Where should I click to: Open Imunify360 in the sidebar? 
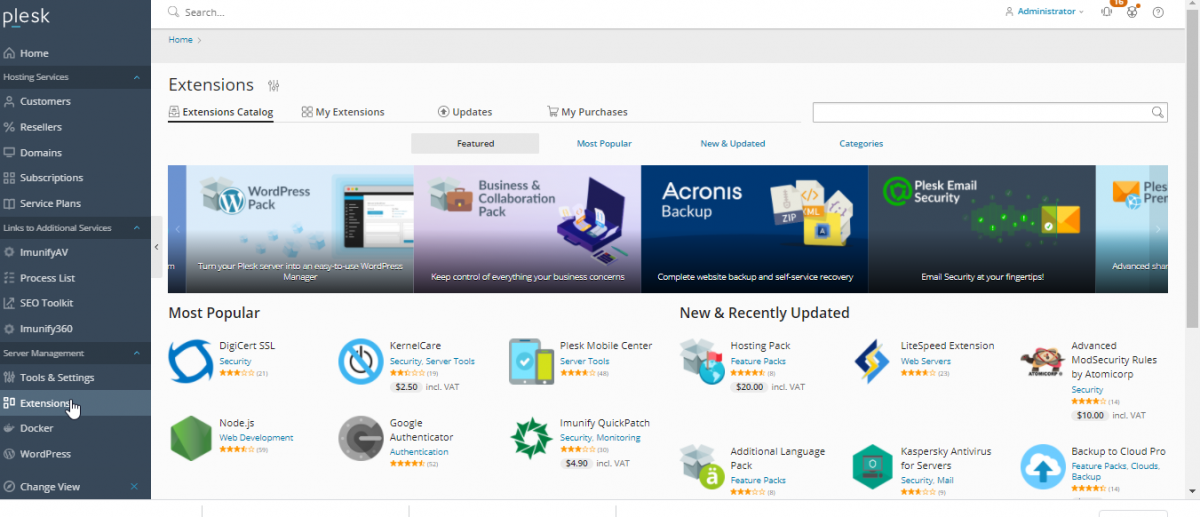[x=75, y=329]
